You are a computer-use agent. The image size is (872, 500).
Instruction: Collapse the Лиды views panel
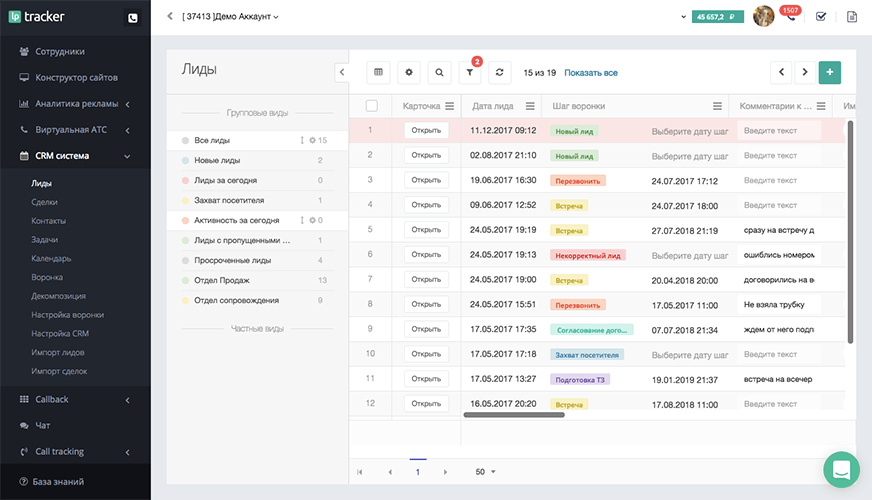pos(341,72)
